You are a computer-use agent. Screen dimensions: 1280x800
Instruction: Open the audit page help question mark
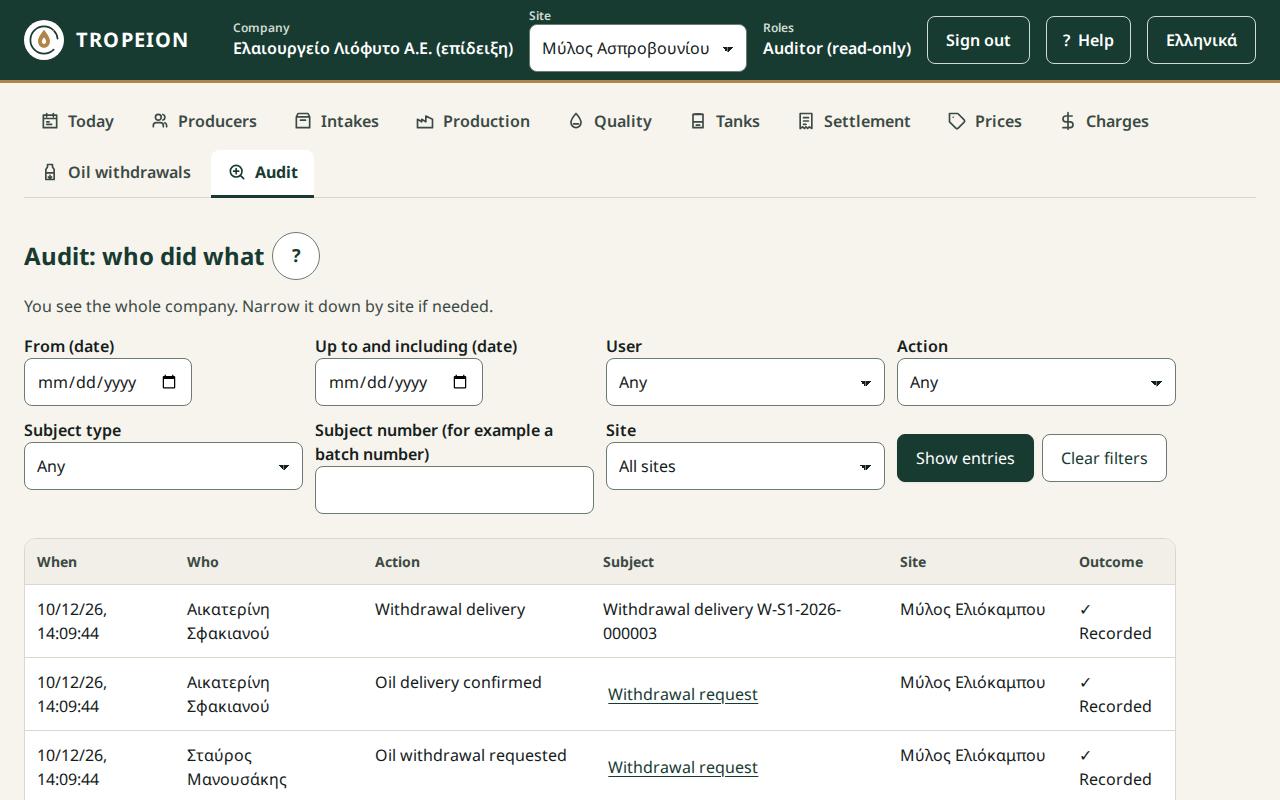pos(296,256)
